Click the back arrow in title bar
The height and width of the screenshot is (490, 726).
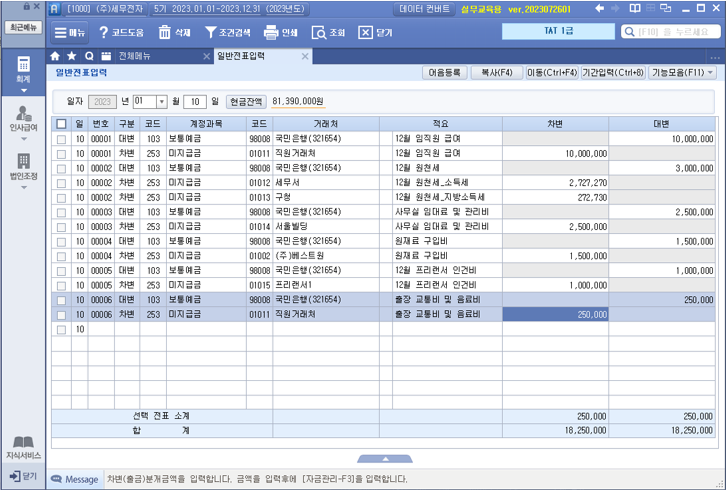[600, 8]
